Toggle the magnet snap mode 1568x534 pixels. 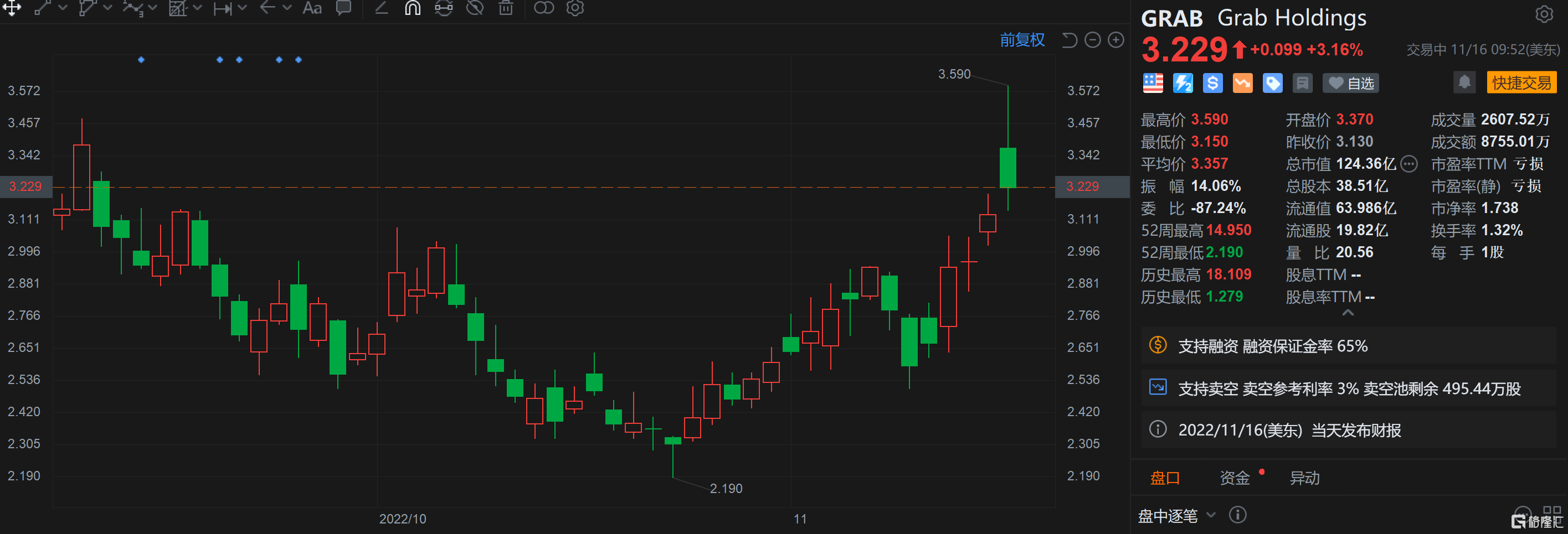pos(413,7)
